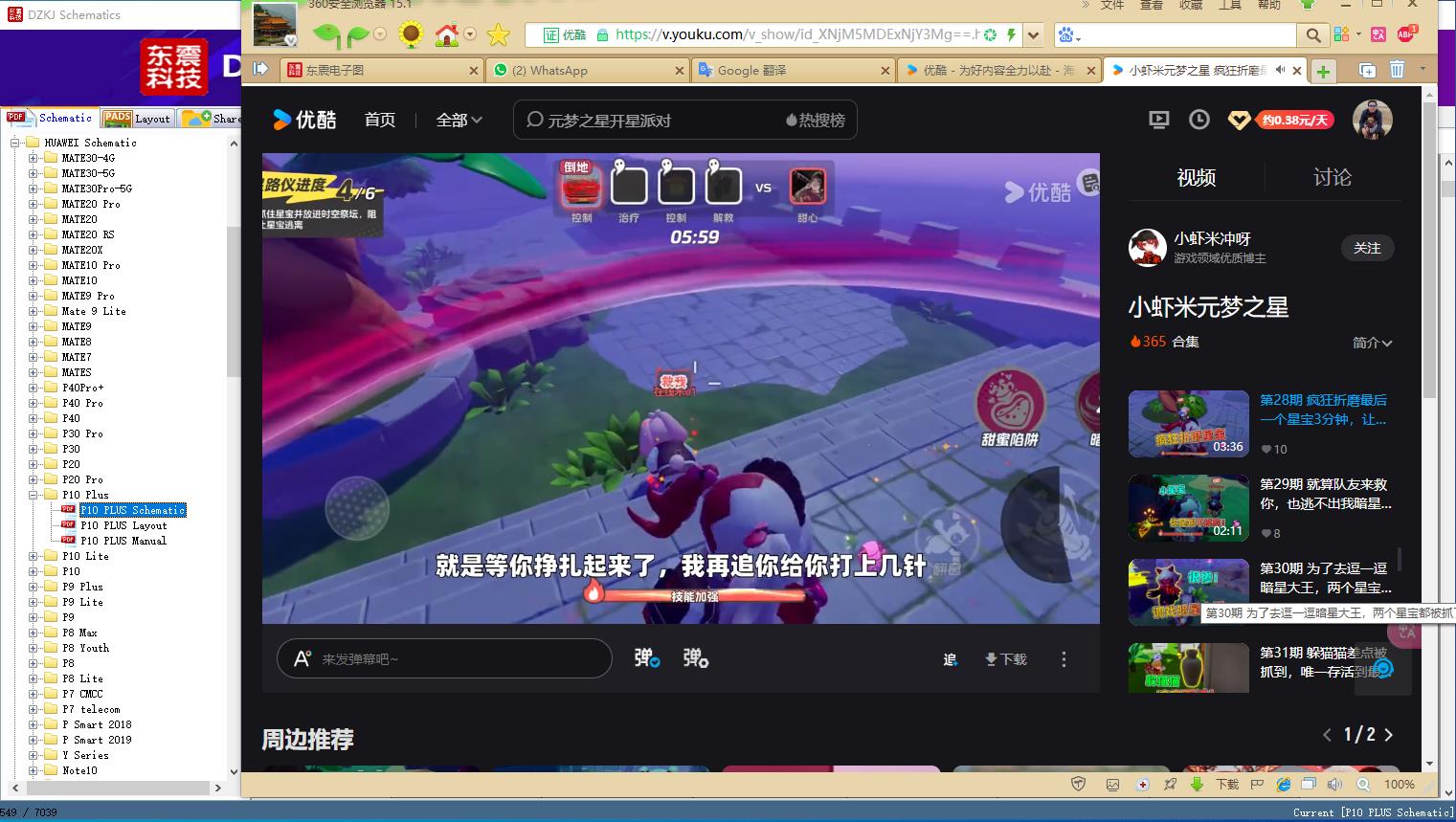Open P10 PLUS Layout PDF
This screenshot has width=1456, height=822.
click(123, 525)
